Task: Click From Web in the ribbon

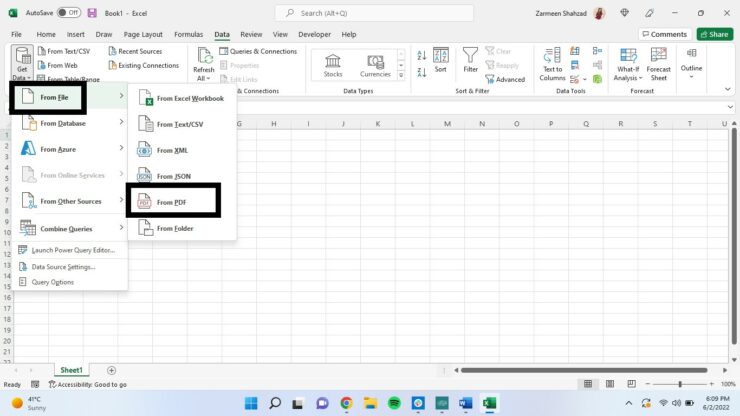Action: pyautogui.click(x=58, y=65)
